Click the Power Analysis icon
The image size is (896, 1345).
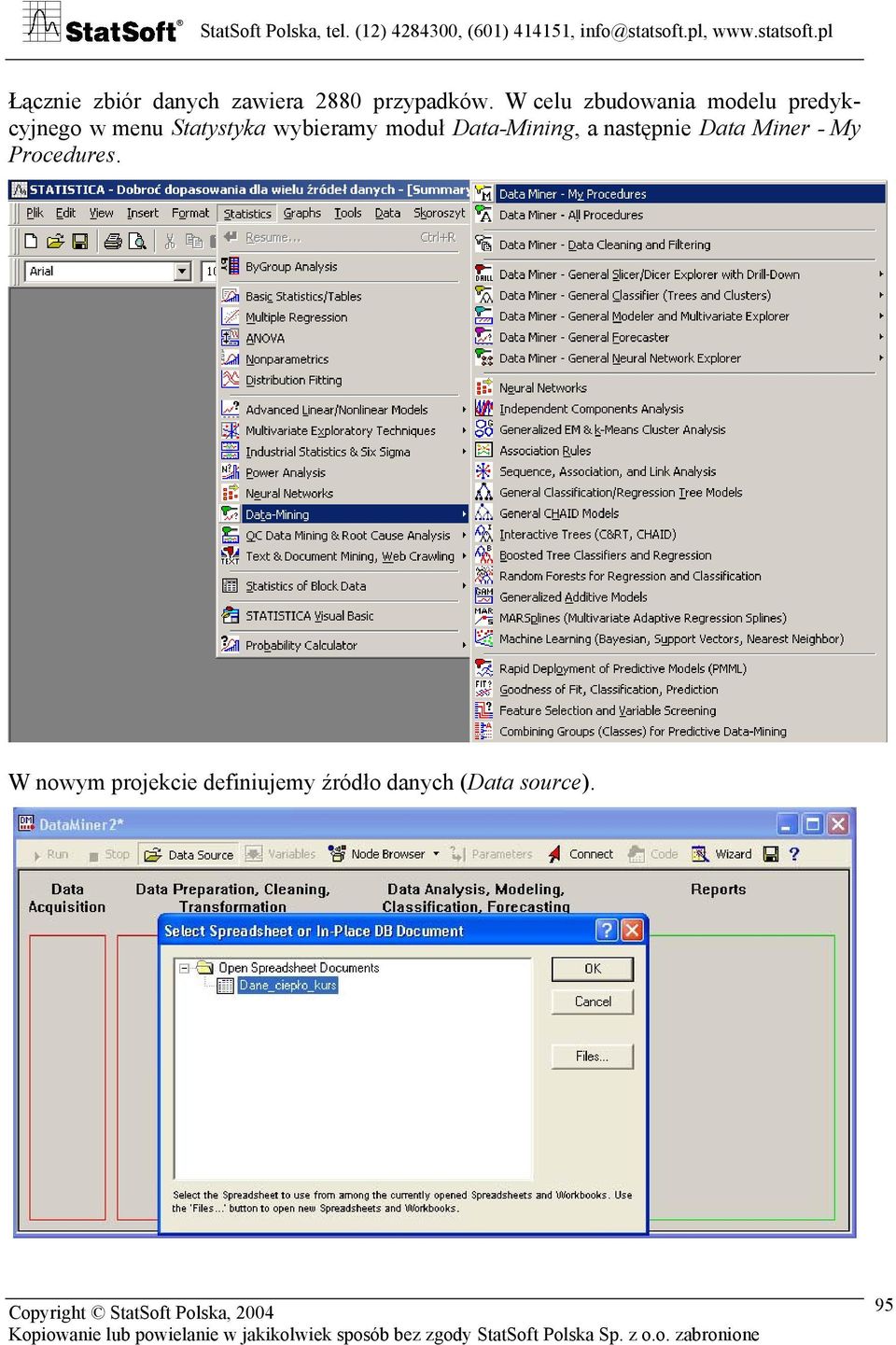(230, 472)
